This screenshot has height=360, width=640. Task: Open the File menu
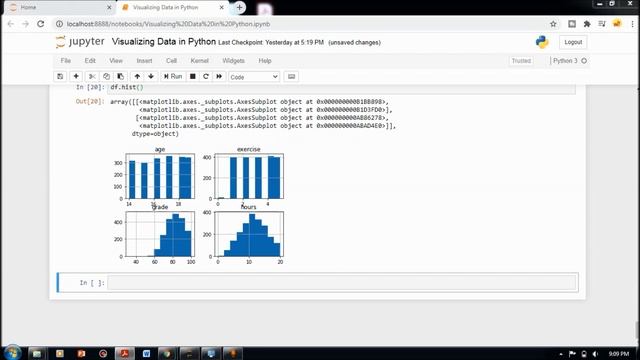tap(66, 61)
